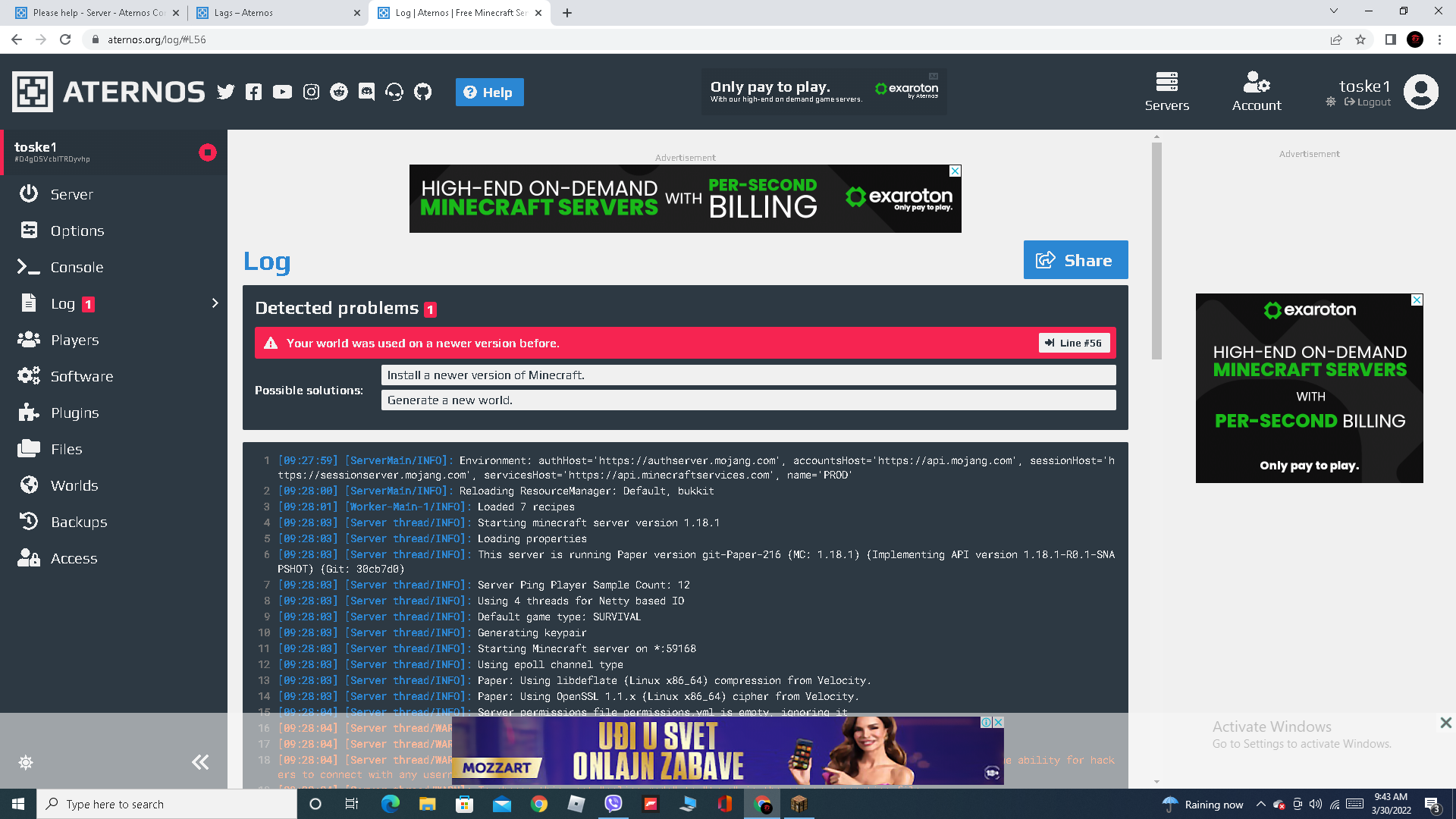Open Aternos Reddit icon

pos(339,92)
